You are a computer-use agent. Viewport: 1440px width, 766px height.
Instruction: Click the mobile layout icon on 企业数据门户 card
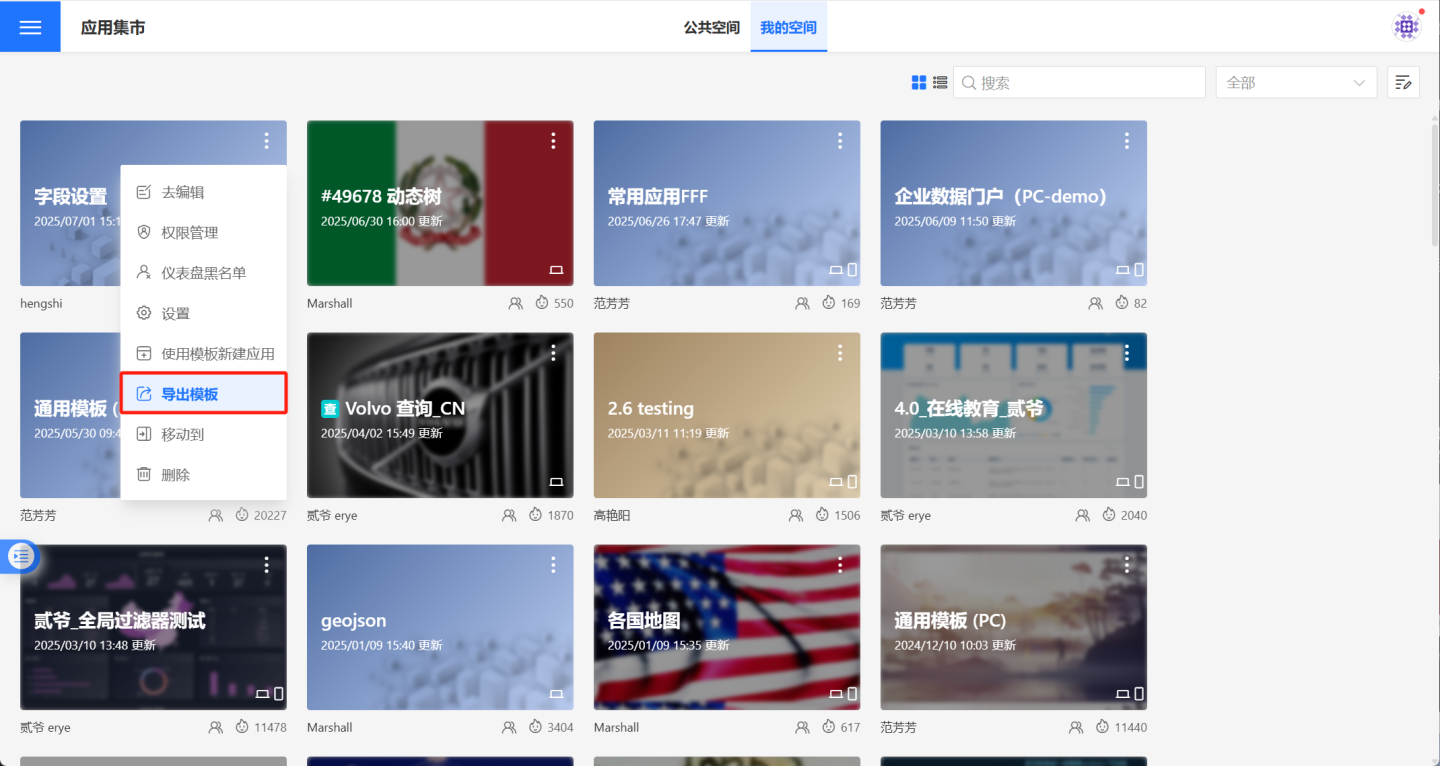[x=1139, y=270]
